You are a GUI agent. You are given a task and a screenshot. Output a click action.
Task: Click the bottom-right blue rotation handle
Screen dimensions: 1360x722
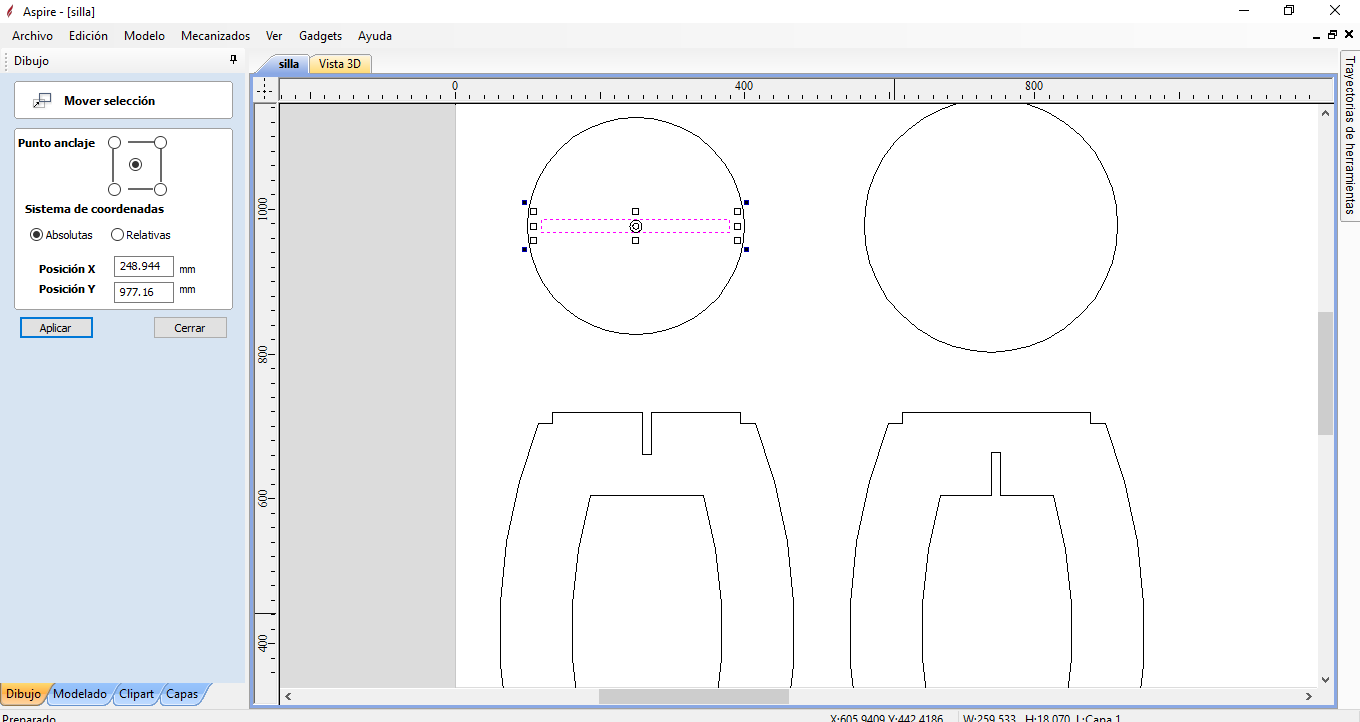point(746,249)
